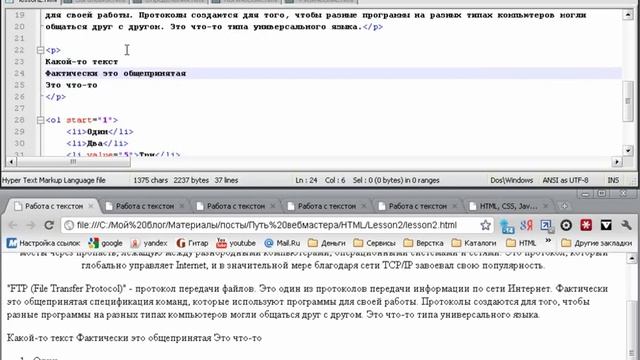Click the <li>Один</li> code line

(x=100, y=132)
